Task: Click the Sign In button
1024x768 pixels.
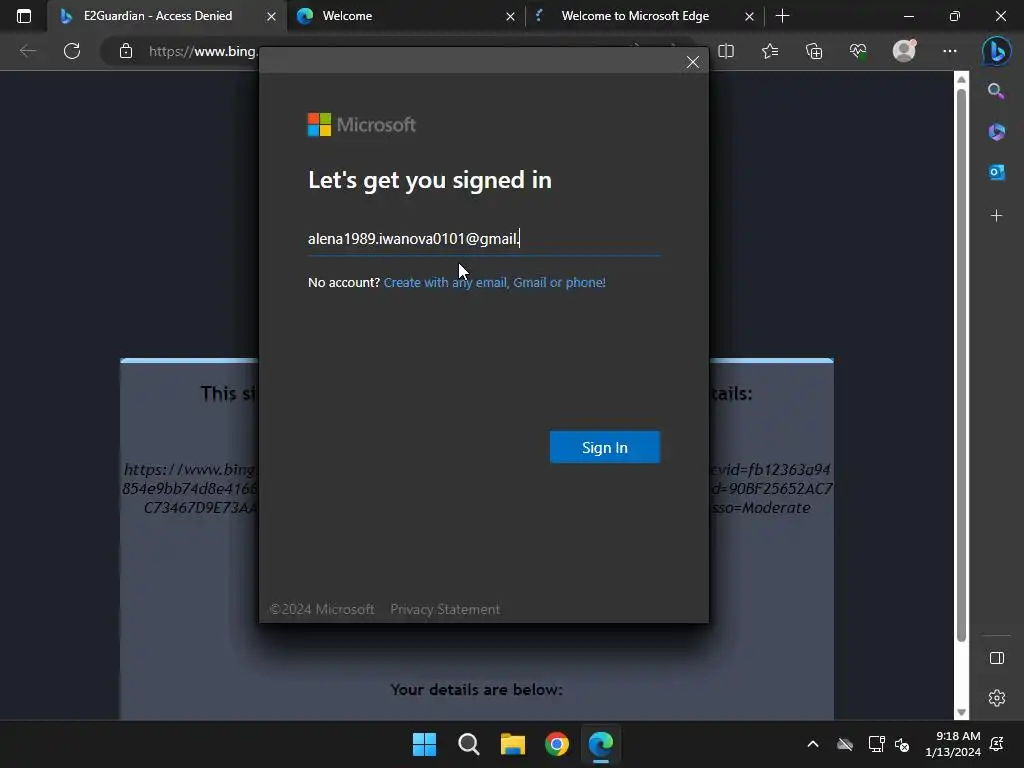Action: (605, 447)
